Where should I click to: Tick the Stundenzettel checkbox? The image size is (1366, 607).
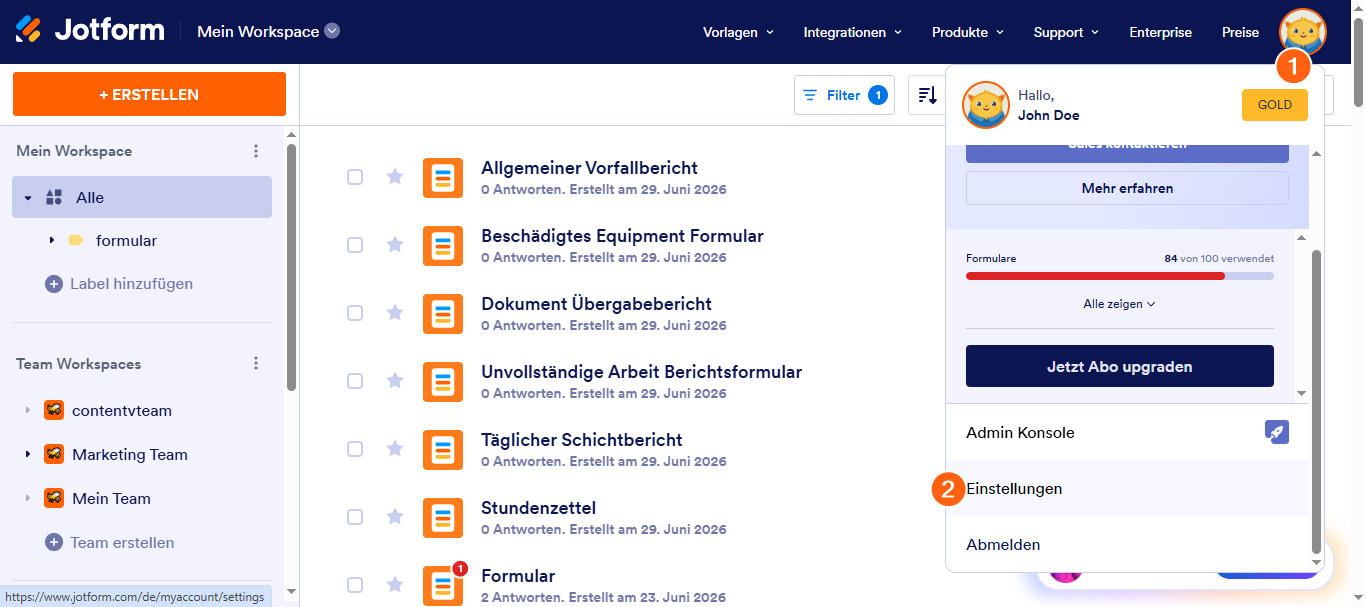click(355, 517)
